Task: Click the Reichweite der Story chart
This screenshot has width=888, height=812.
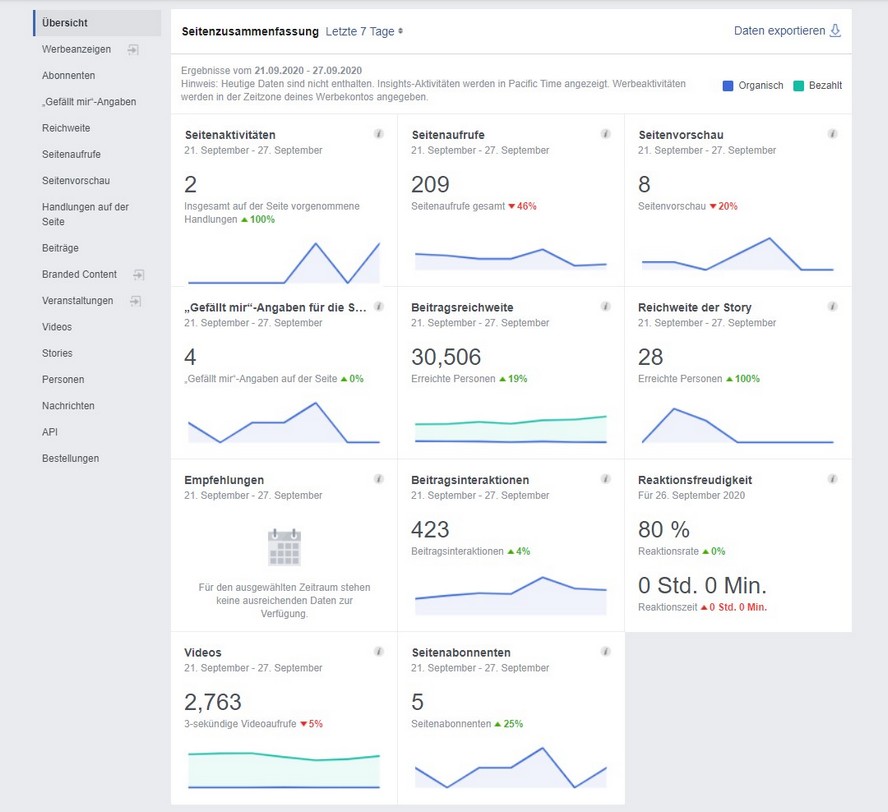Action: coord(737,425)
